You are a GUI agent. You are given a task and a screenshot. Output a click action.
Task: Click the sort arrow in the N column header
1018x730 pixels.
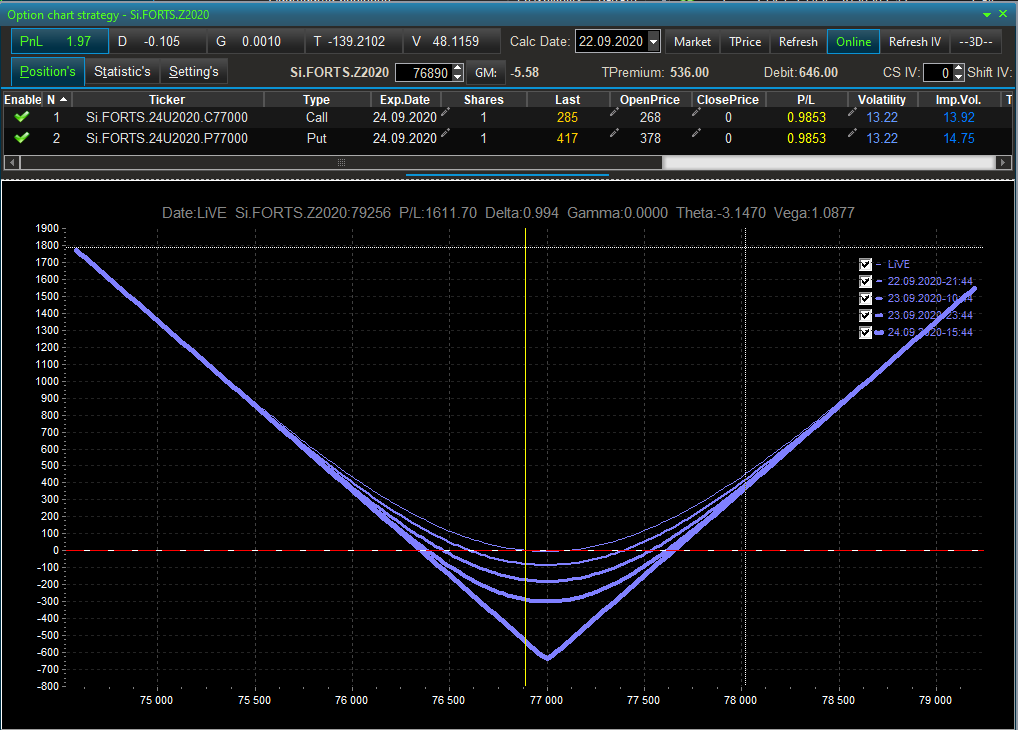click(x=64, y=100)
